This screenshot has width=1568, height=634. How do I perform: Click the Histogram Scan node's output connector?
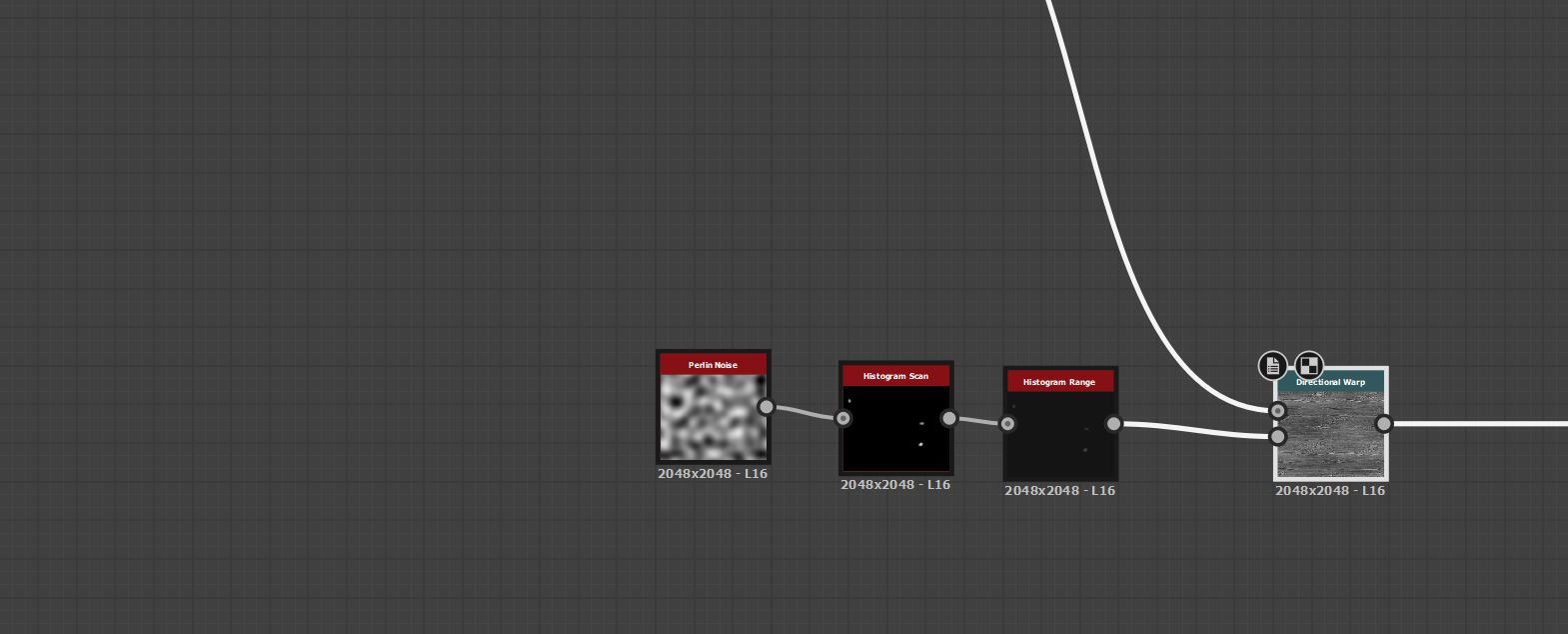coord(949,418)
